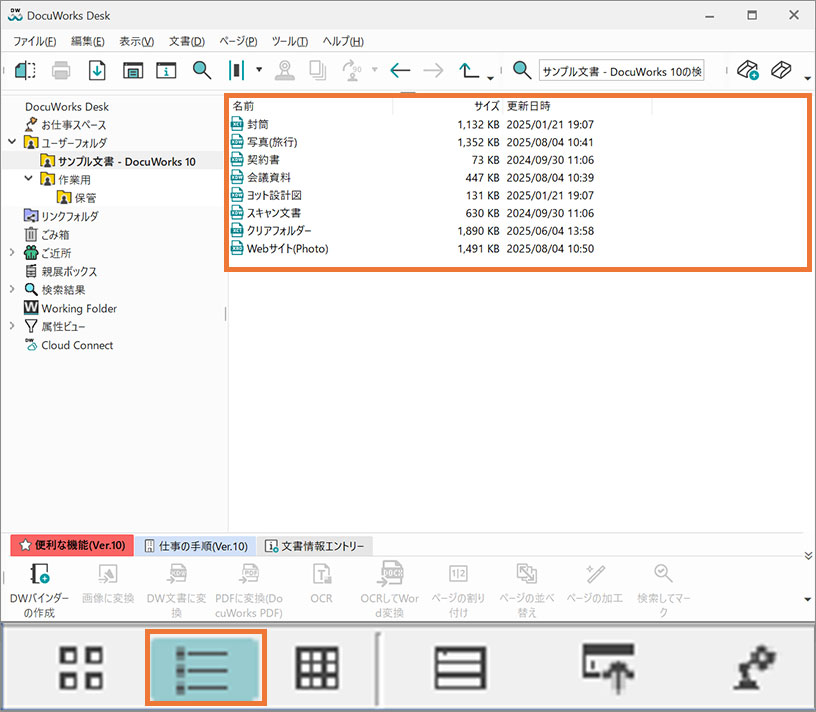Select the 保管 subfolder
The image size is (816, 712).
76,198
